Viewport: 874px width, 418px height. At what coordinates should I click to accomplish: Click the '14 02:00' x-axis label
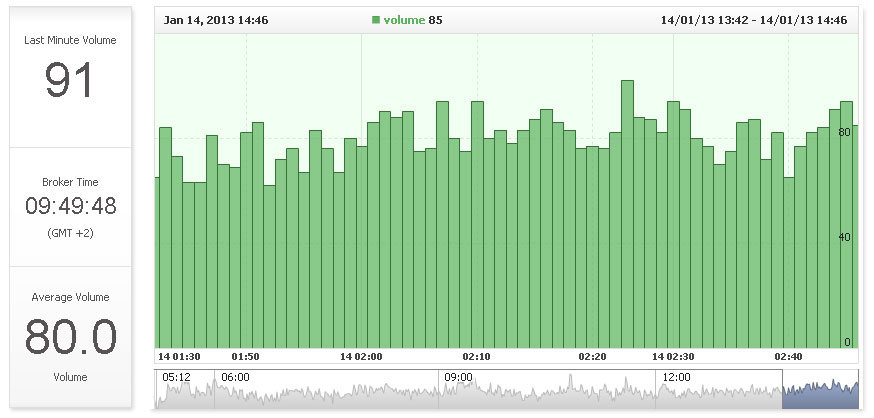point(361,357)
